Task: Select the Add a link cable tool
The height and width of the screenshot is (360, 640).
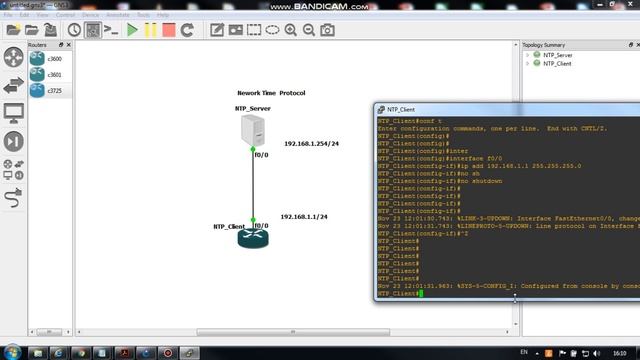Action: click(x=13, y=198)
